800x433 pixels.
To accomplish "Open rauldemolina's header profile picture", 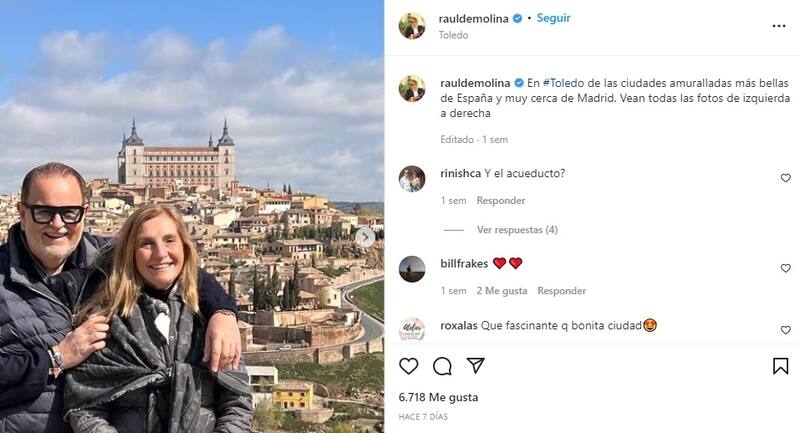I will tap(412, 26).
